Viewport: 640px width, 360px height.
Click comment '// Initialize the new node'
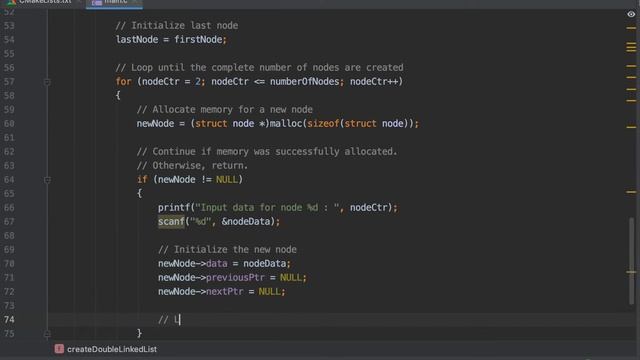(x=227, y=250)
